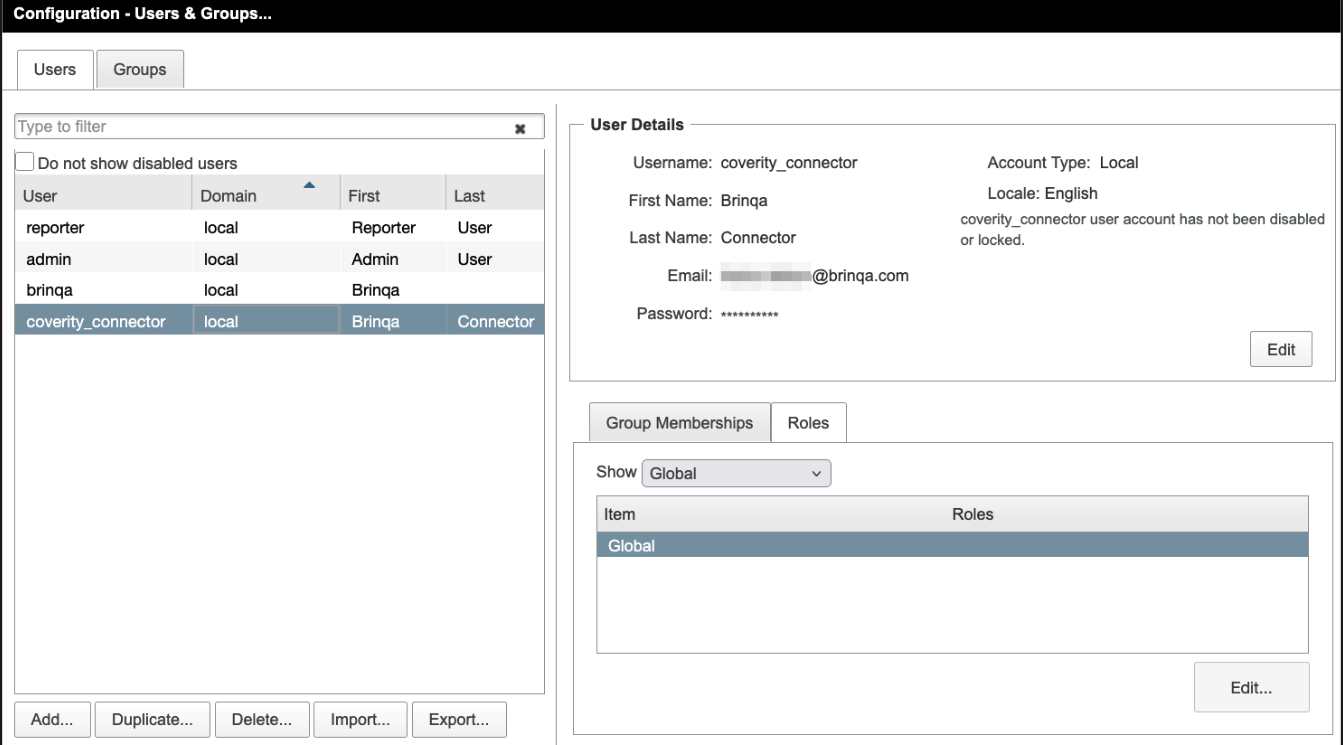The height and width of the screenshot is (745, 1343).
Task: Open the Roles tab
Action: [808, 423]
